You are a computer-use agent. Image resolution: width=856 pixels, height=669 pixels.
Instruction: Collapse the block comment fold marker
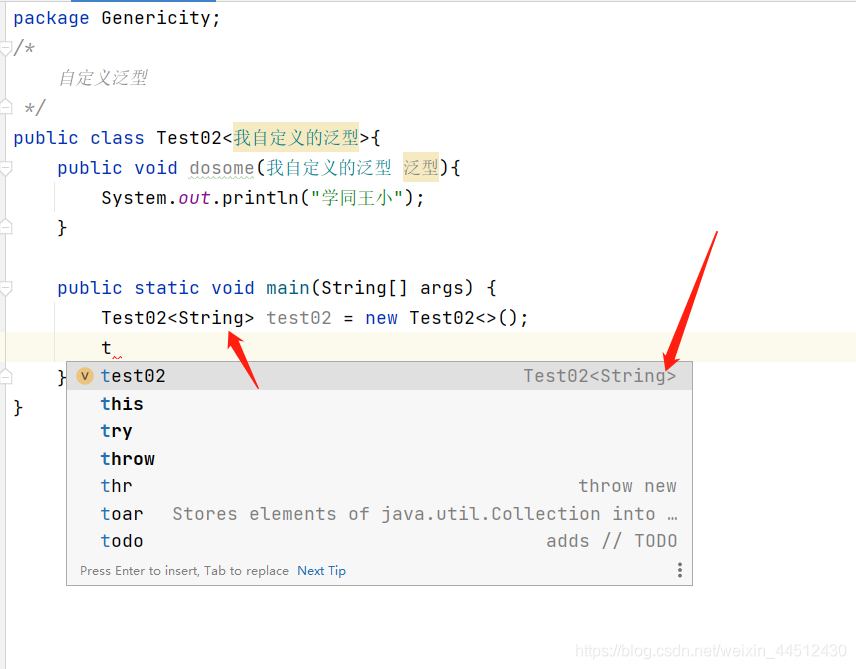5,49
